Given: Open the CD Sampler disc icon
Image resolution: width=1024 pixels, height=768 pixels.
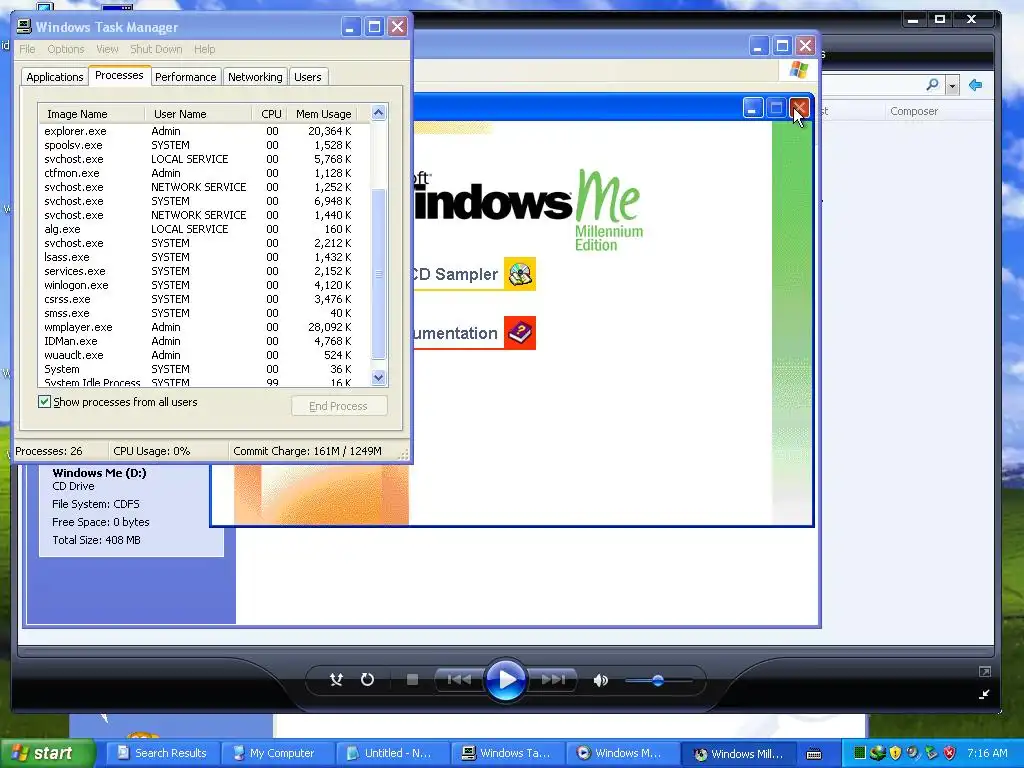Looking at the screenshot, I should 520,274.
